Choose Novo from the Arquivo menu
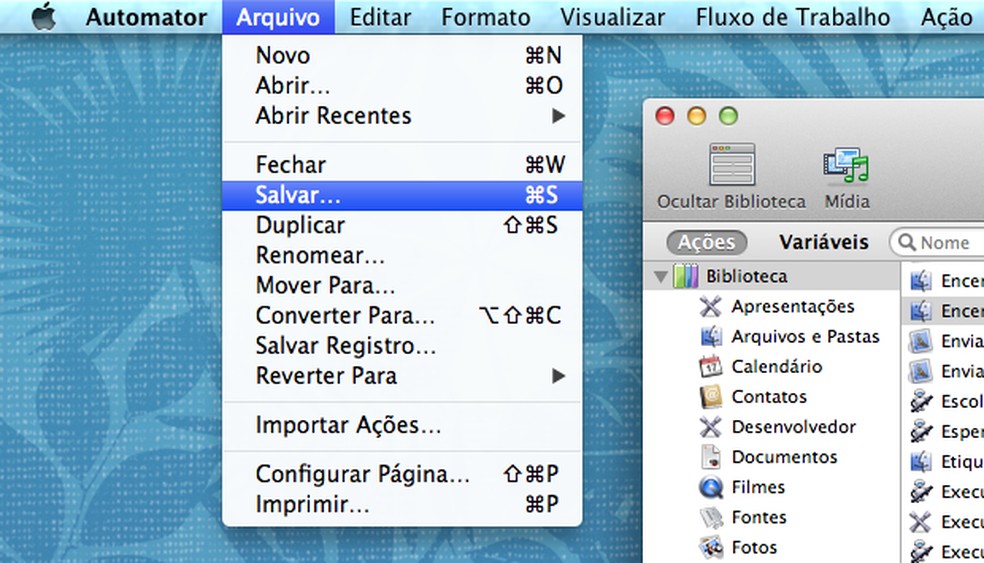984x563 pixels. point(402,55)
